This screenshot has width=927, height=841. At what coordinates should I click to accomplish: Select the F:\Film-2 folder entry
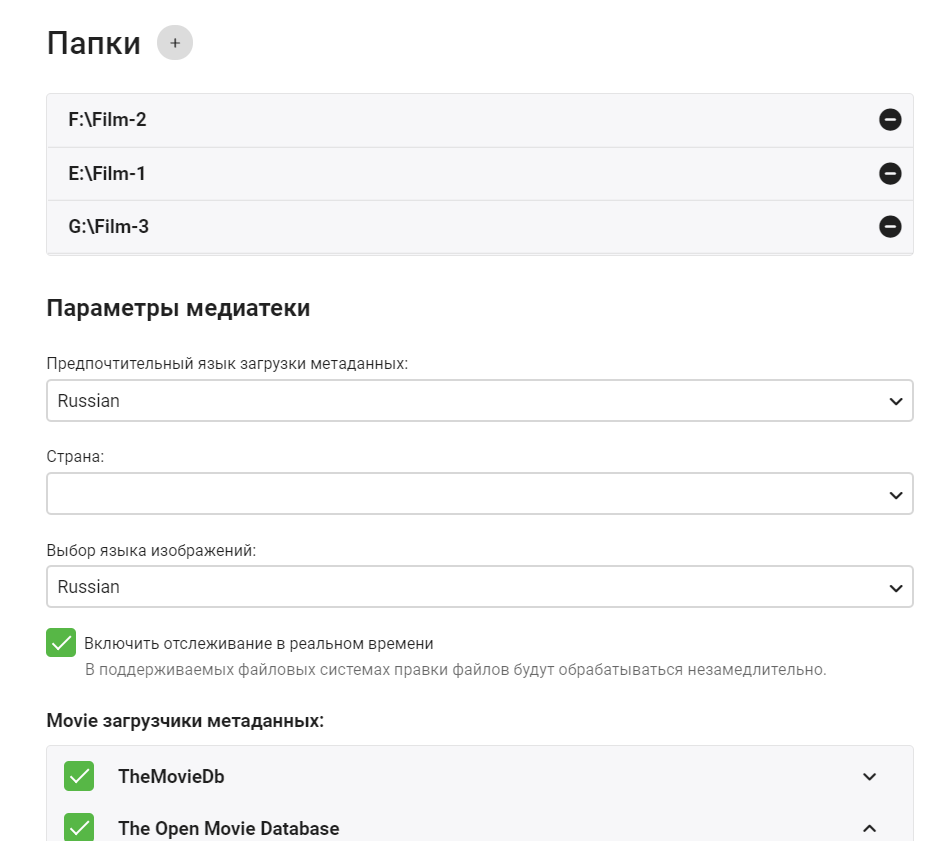(x=108, y=120)
